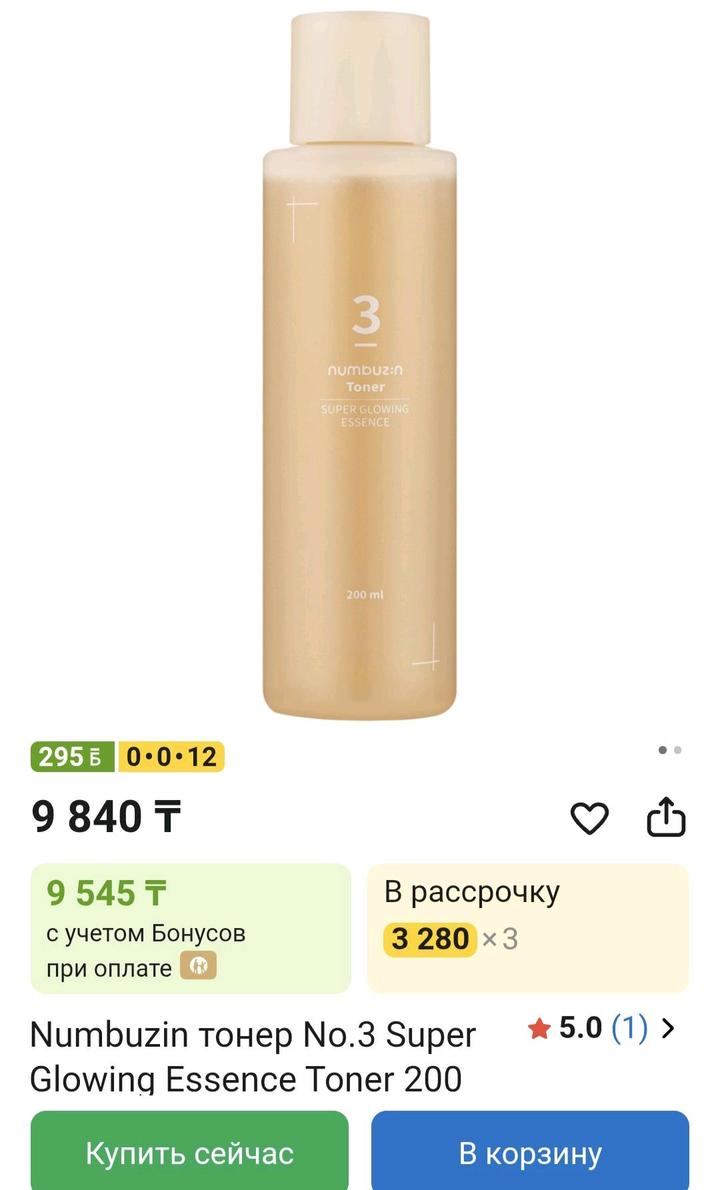Click the 'Купить сейчас' button

click(190, 1151)
